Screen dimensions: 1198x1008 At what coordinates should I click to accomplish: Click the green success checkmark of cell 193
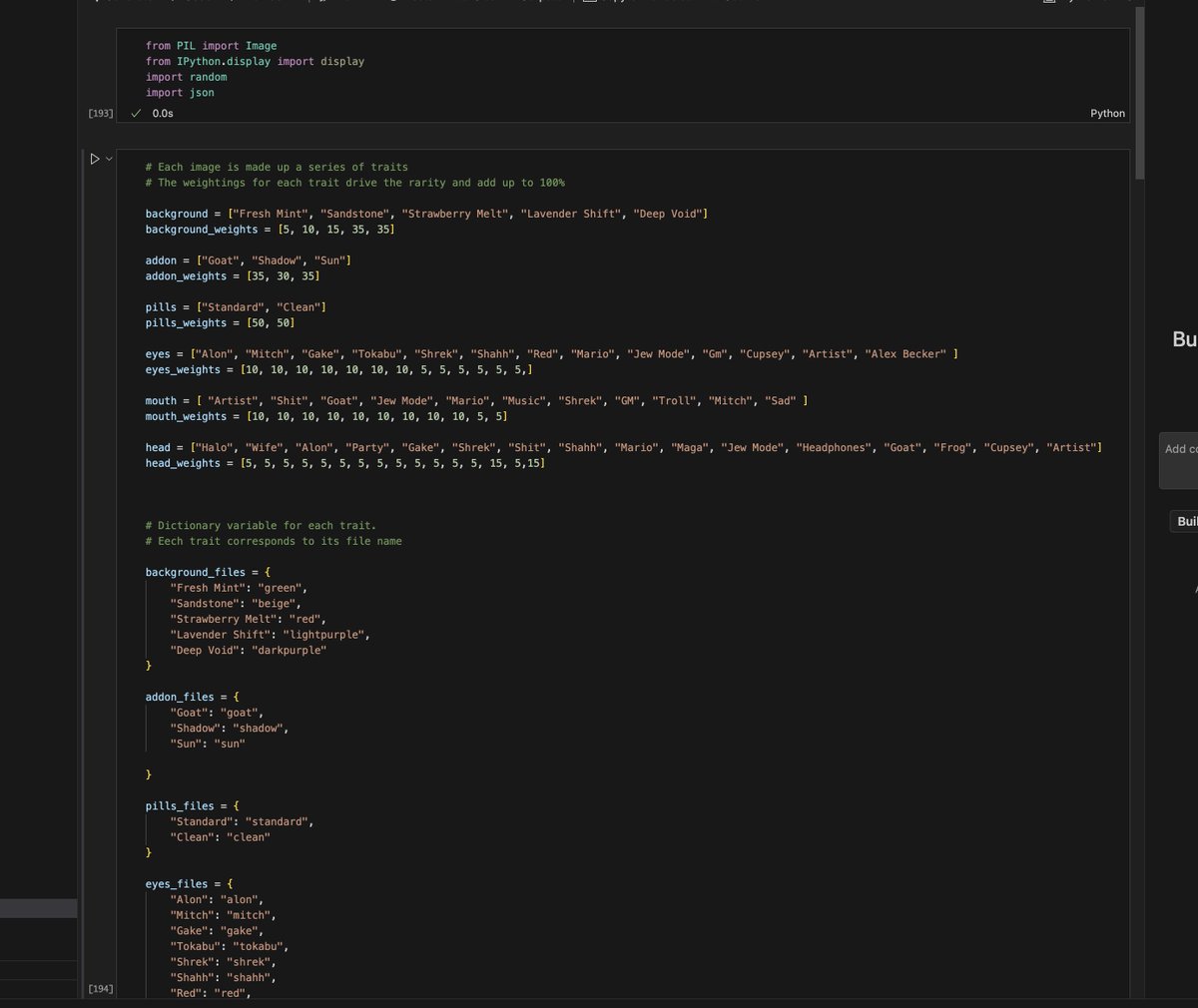pos(136,113)
